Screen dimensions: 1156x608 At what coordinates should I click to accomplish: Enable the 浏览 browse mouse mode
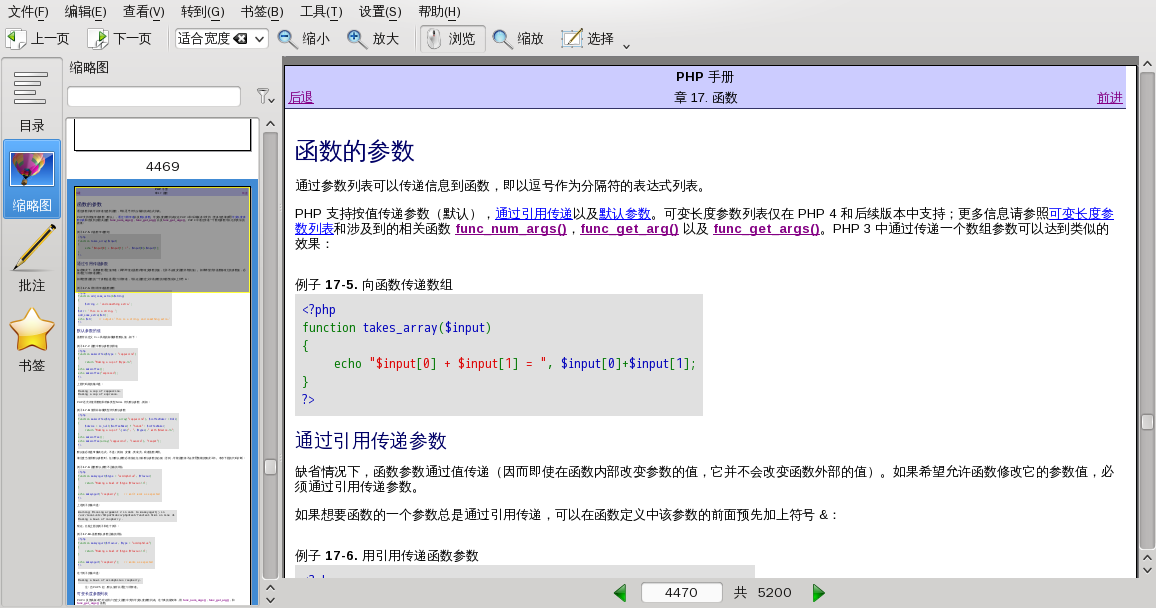coord(453,38)
